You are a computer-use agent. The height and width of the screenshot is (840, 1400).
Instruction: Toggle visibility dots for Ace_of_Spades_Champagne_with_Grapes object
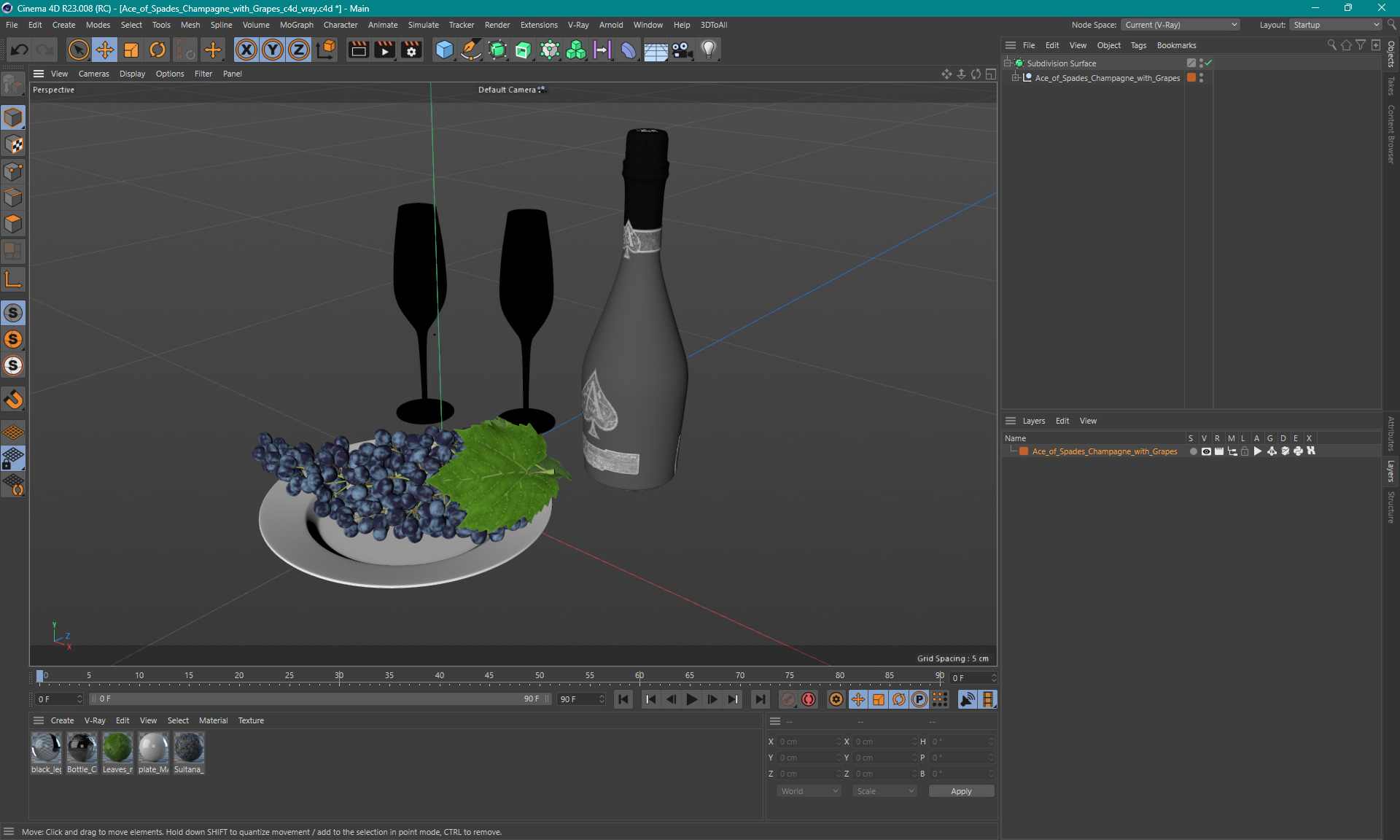coord(1201,78)
